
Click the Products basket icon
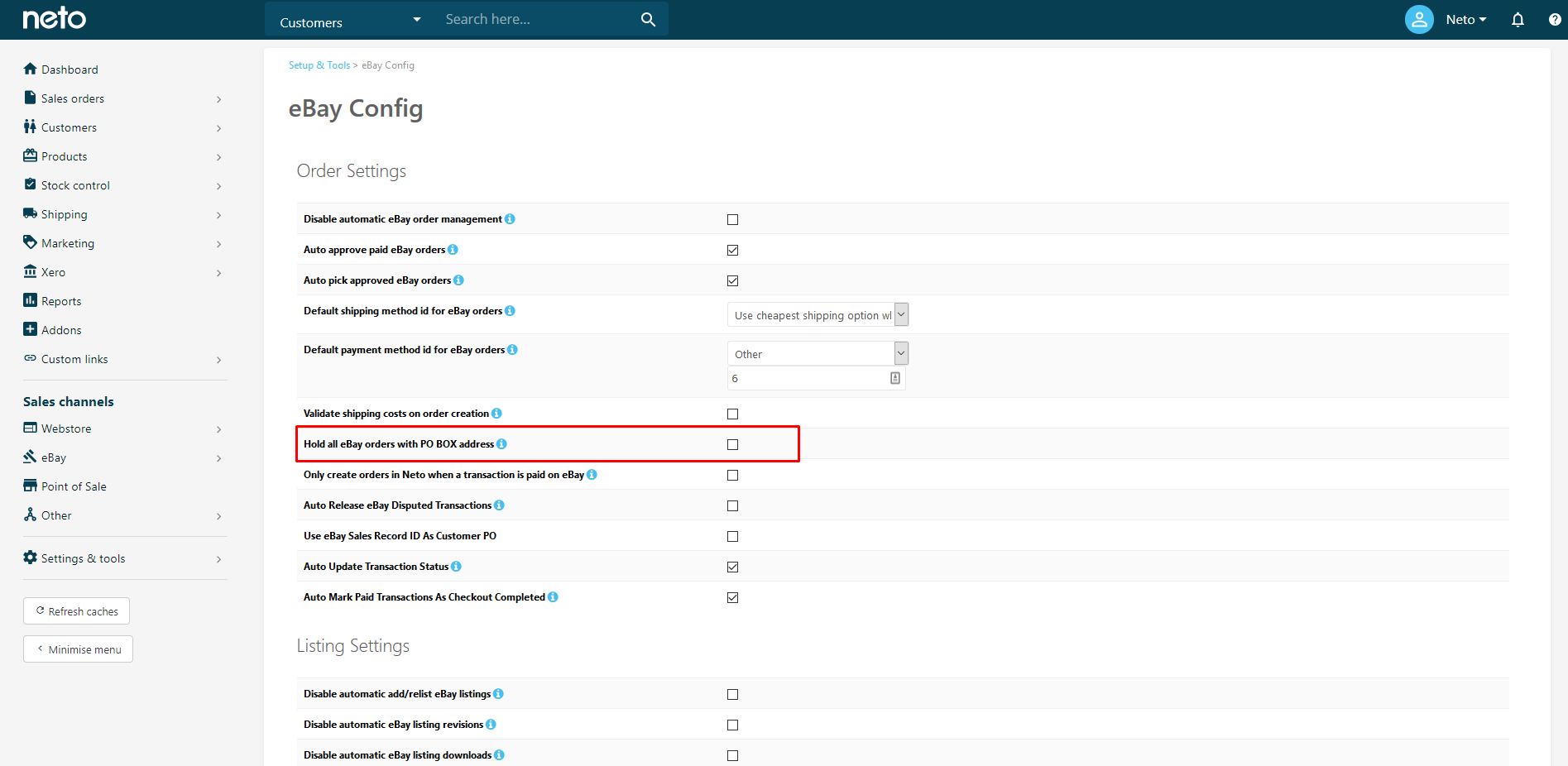tap(31, 156)
